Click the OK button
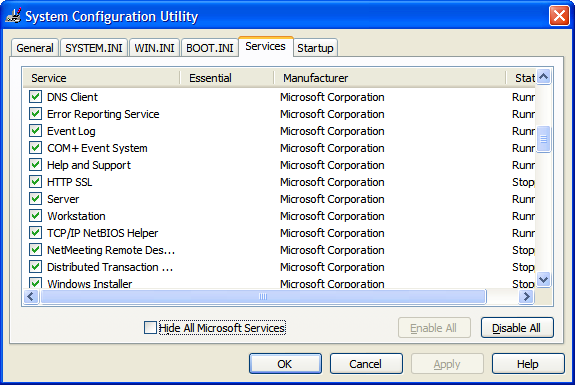The image size is (575, 385). click(x=285, y=364)
